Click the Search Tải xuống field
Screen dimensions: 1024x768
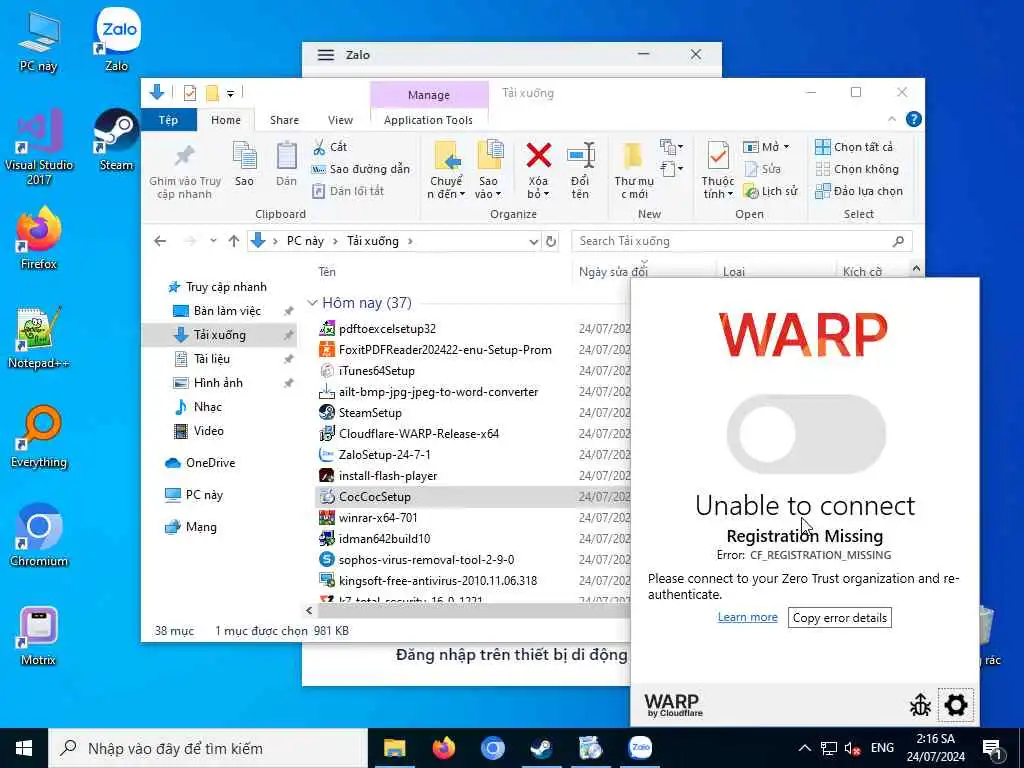[741, 242]
